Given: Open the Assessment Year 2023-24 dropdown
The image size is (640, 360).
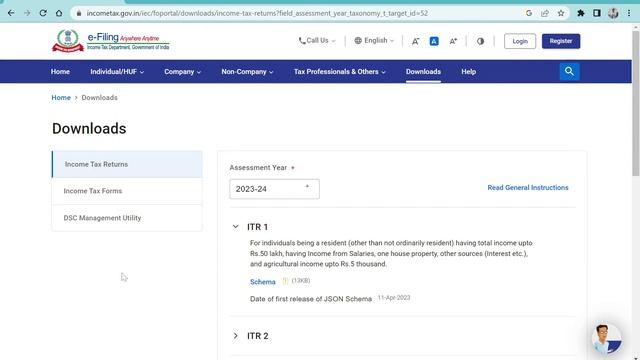Looking at the screenshot, I should tap(274, 189).
